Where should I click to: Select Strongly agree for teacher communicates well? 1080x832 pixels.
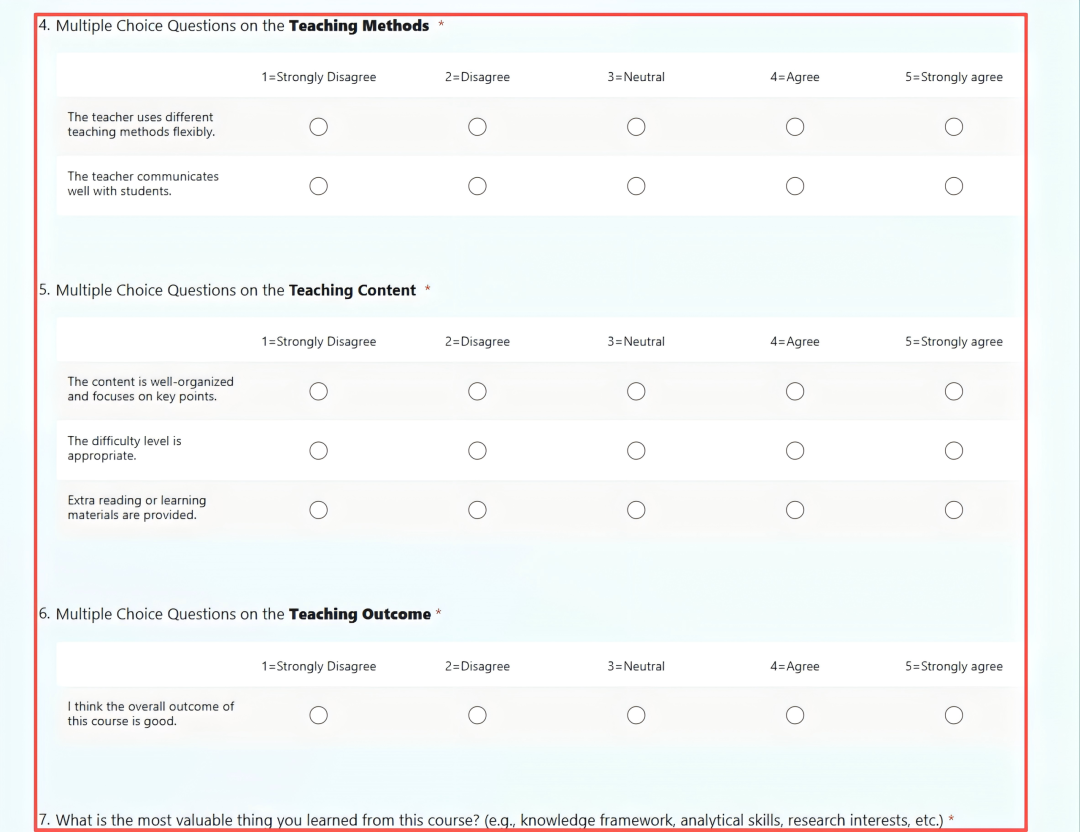click(x=954, y=186)
